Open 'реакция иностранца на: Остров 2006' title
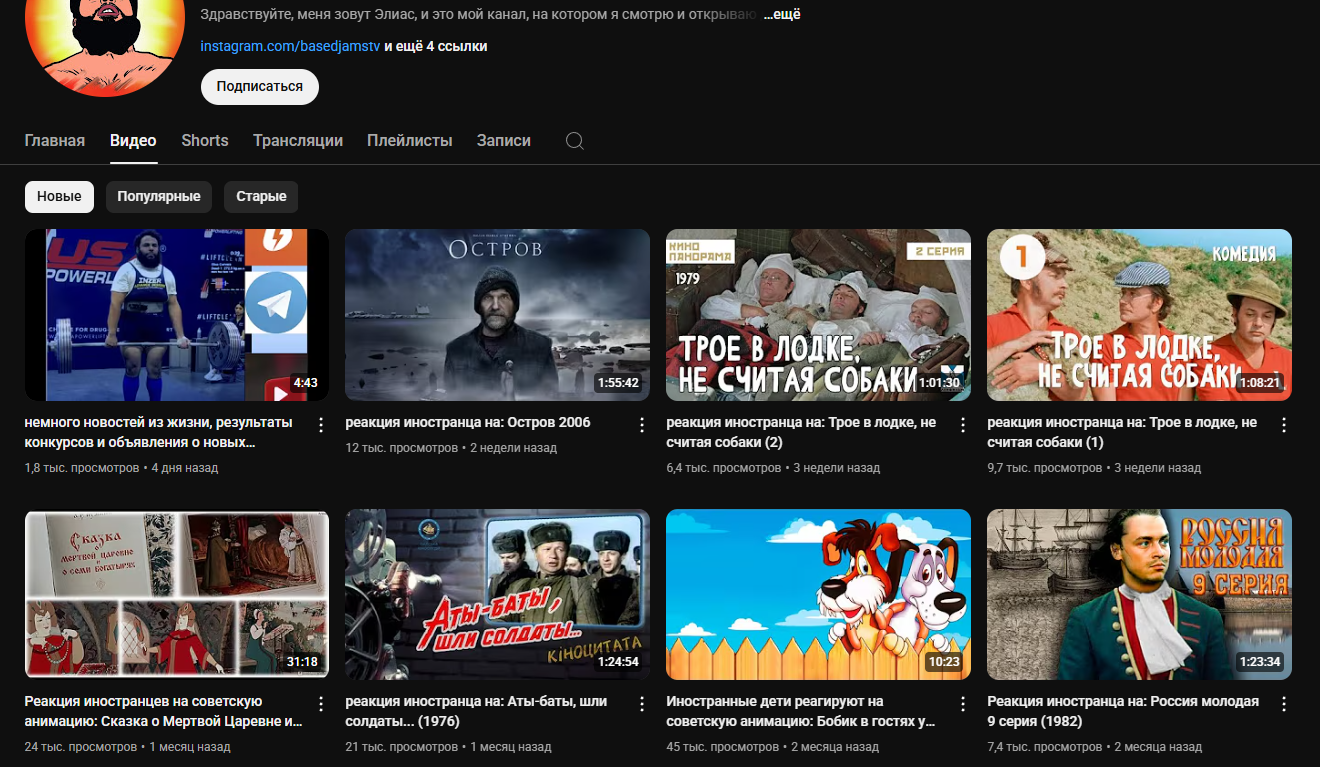1320x767 pixels. tap(468, 423)
